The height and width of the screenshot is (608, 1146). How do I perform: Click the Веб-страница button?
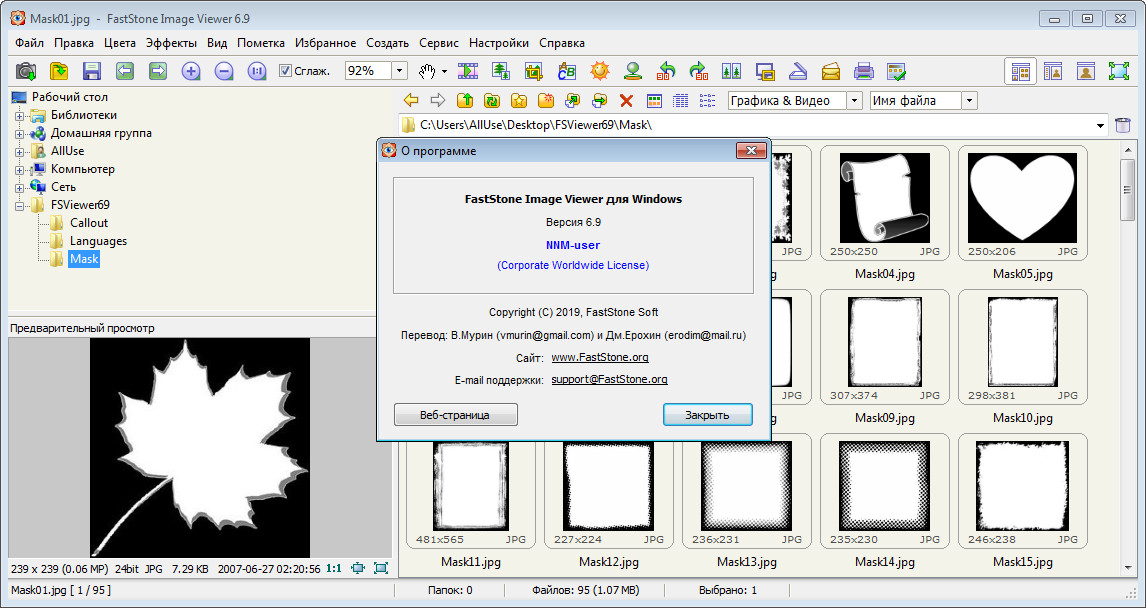455,415
